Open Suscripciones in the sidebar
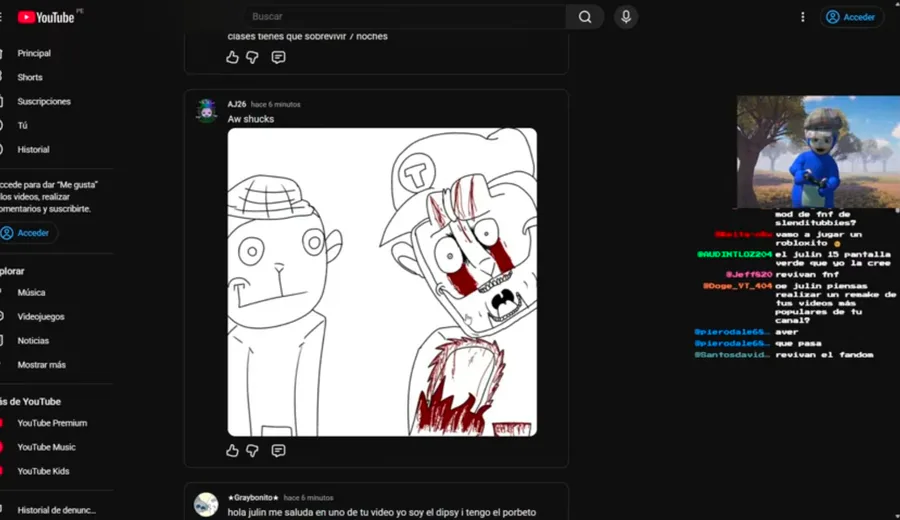Image resolution: width=900 pixels, height=520 pixels. pos(44,101)
